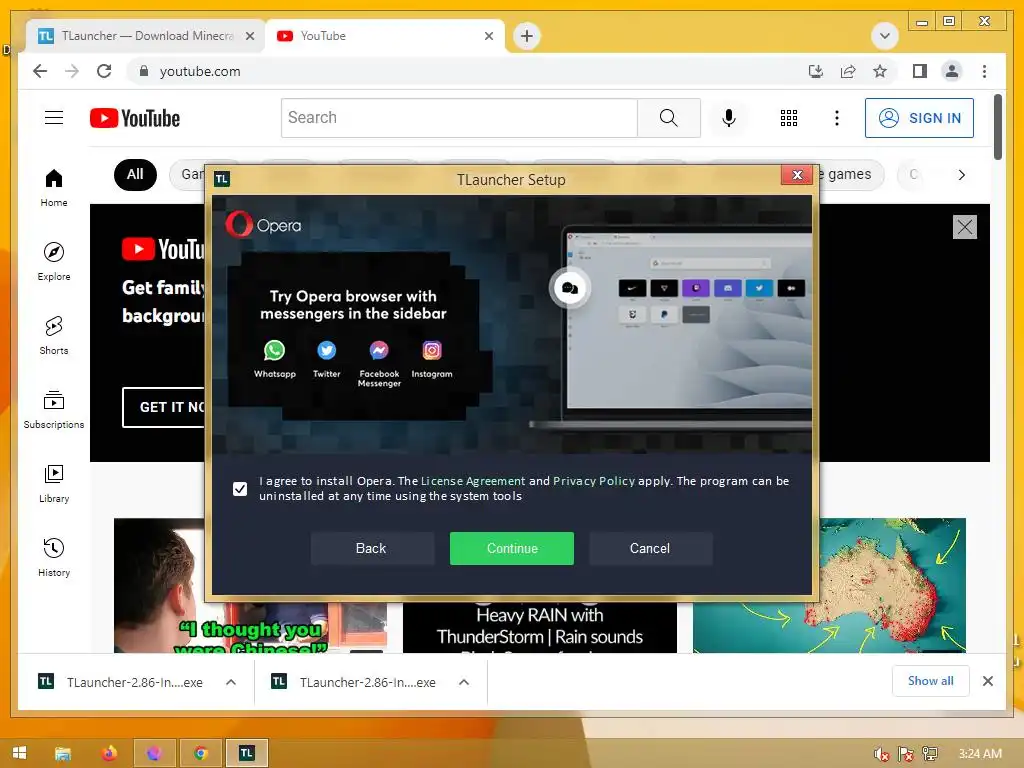Switch to TLauncher taskbar icon
Screen dimensions: 1024x768
(246, 754)
